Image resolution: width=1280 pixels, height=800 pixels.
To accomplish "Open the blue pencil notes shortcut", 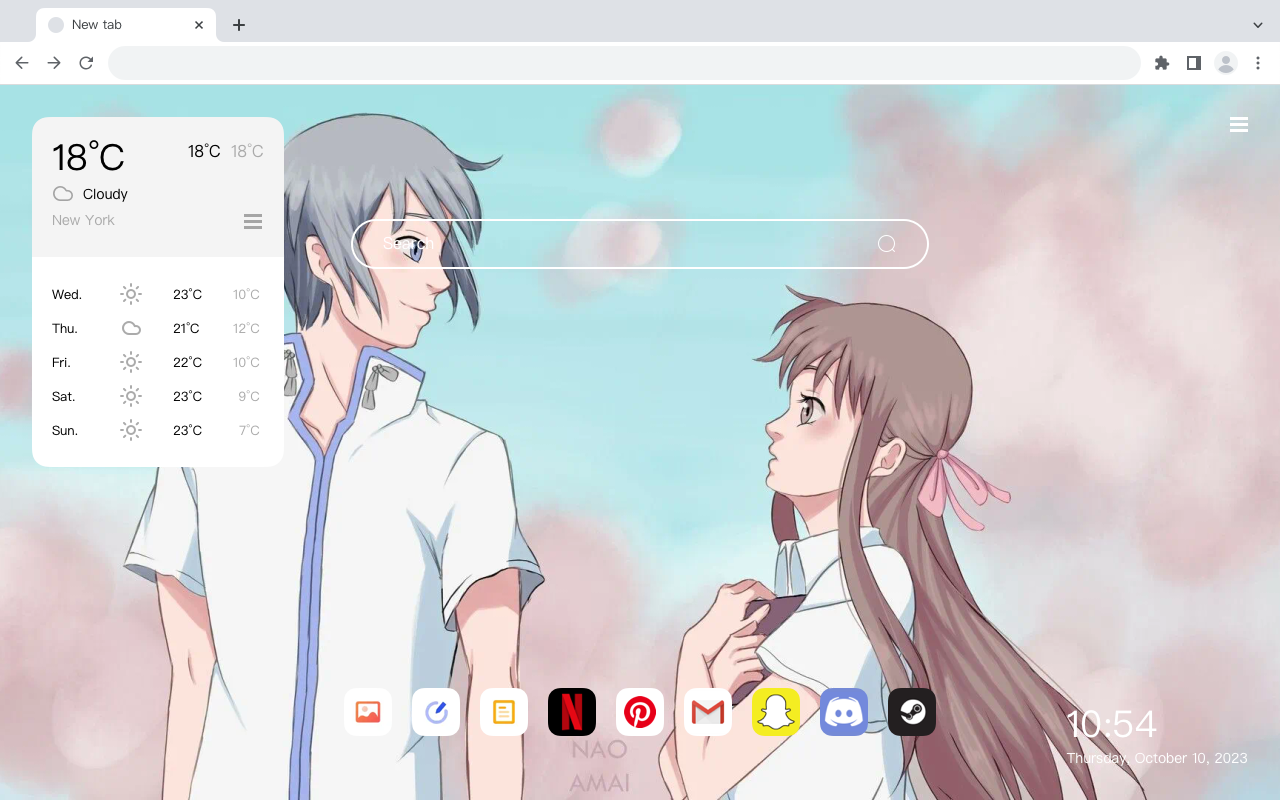I will coord(436,712).
